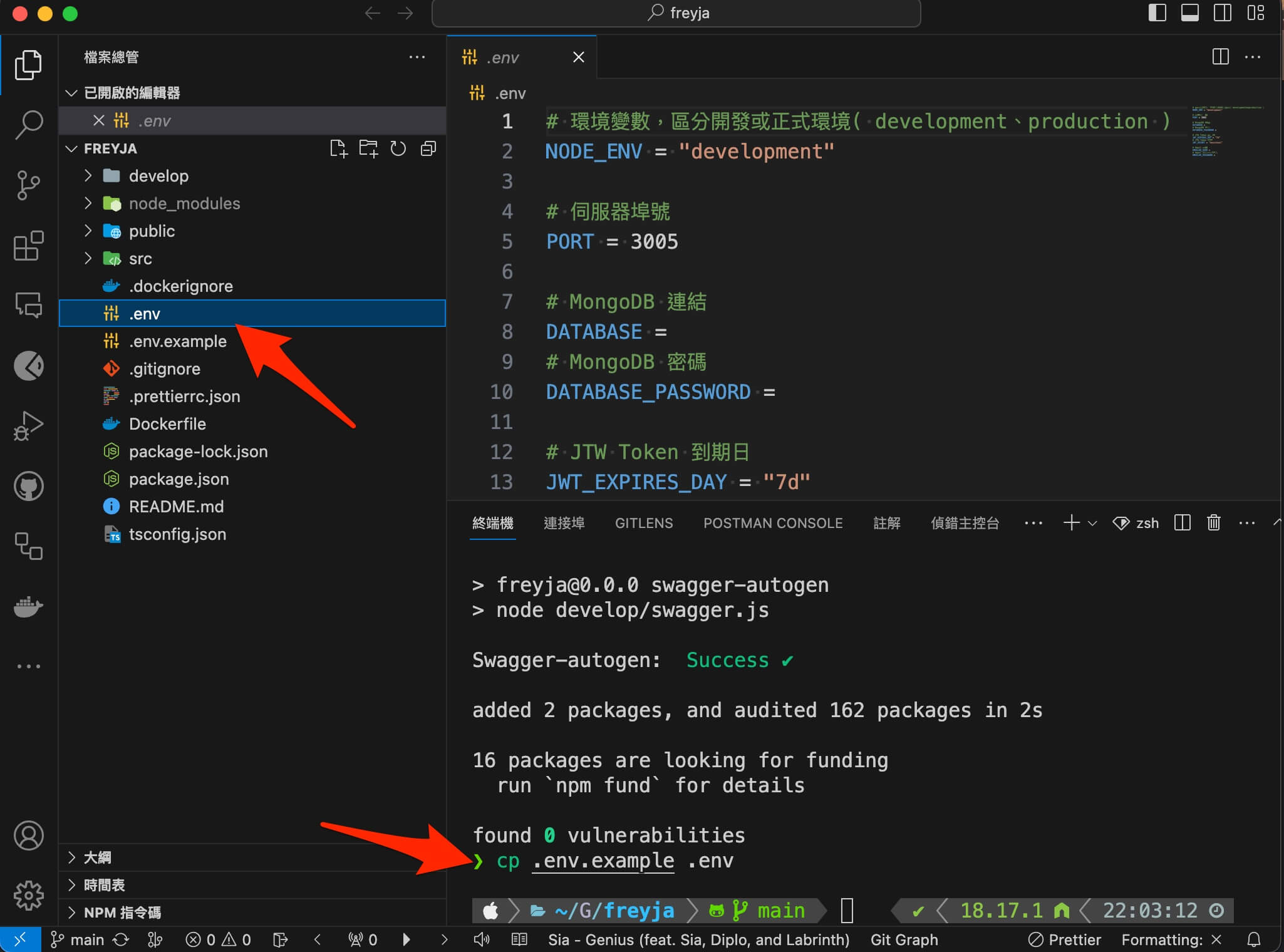Click the Sia - Genius song title
Screen dimensions: 1284x952
point(698,939)
